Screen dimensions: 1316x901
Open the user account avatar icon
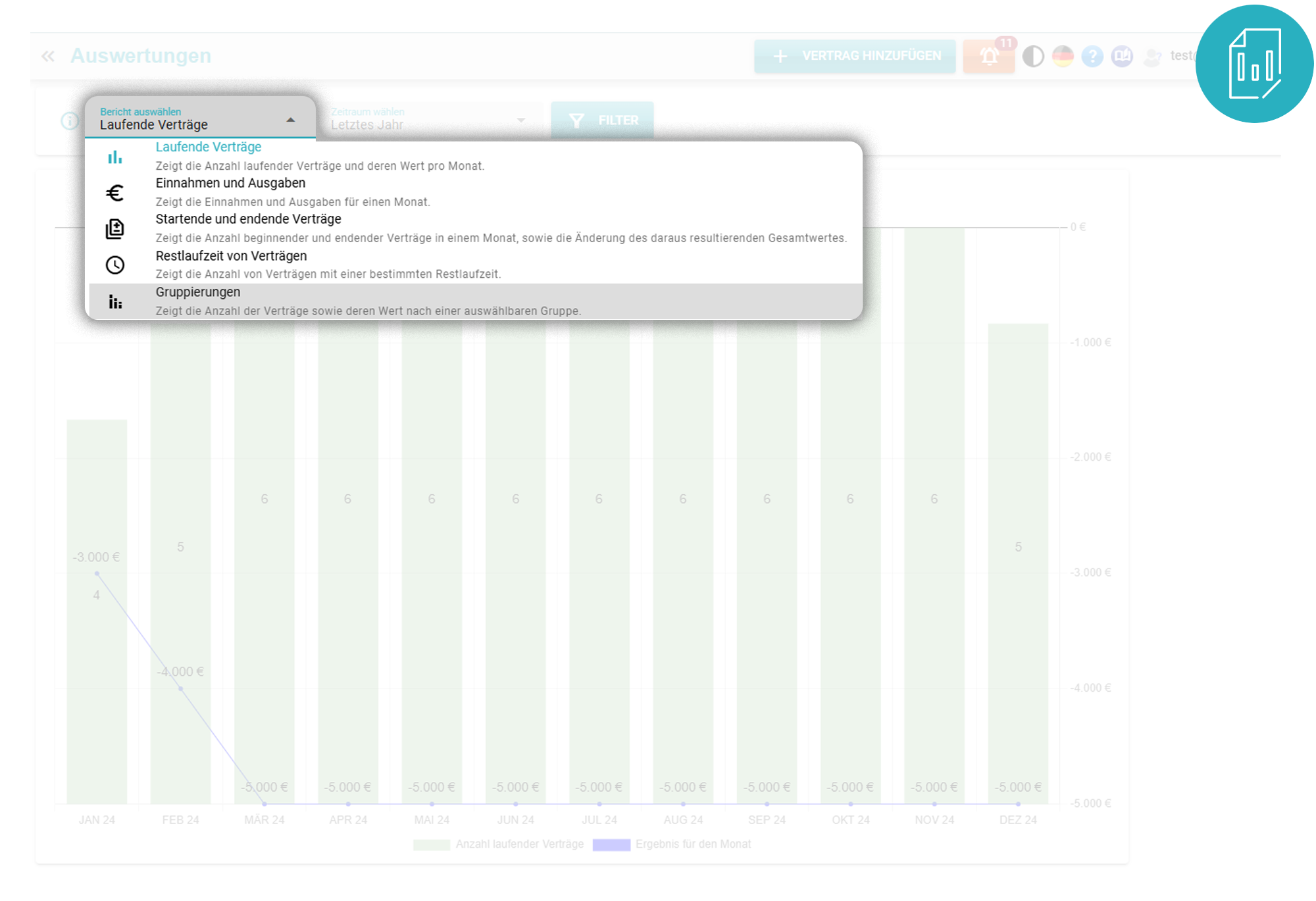(x=1152, y=57)
